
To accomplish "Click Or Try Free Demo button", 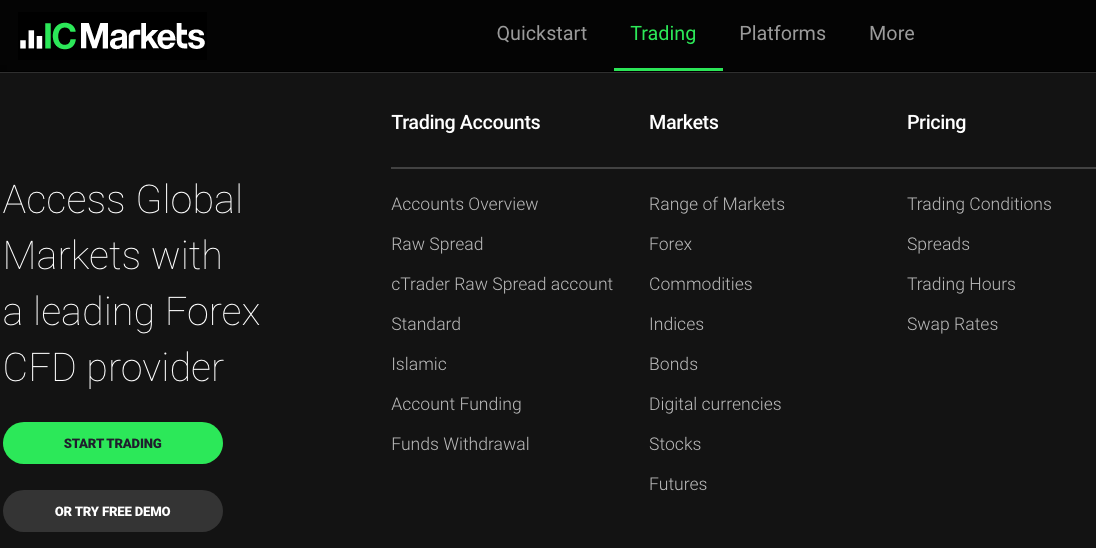I will [113, 511].
